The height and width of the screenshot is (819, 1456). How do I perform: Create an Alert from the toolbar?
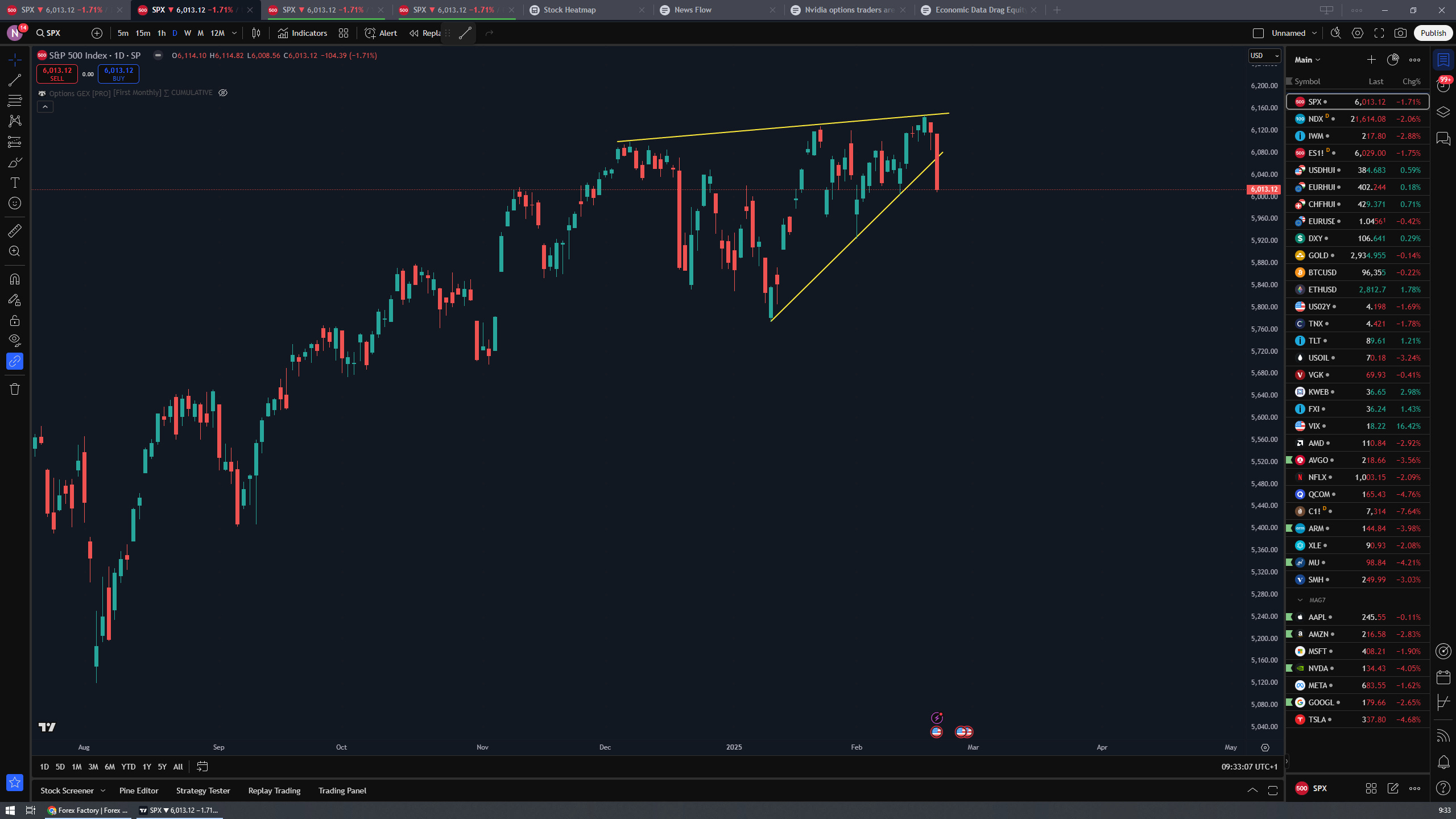tap(381, 33)
